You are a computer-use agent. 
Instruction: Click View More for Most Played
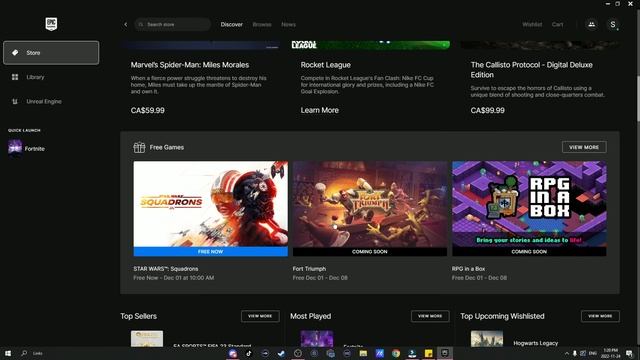(x=430, y=316)
